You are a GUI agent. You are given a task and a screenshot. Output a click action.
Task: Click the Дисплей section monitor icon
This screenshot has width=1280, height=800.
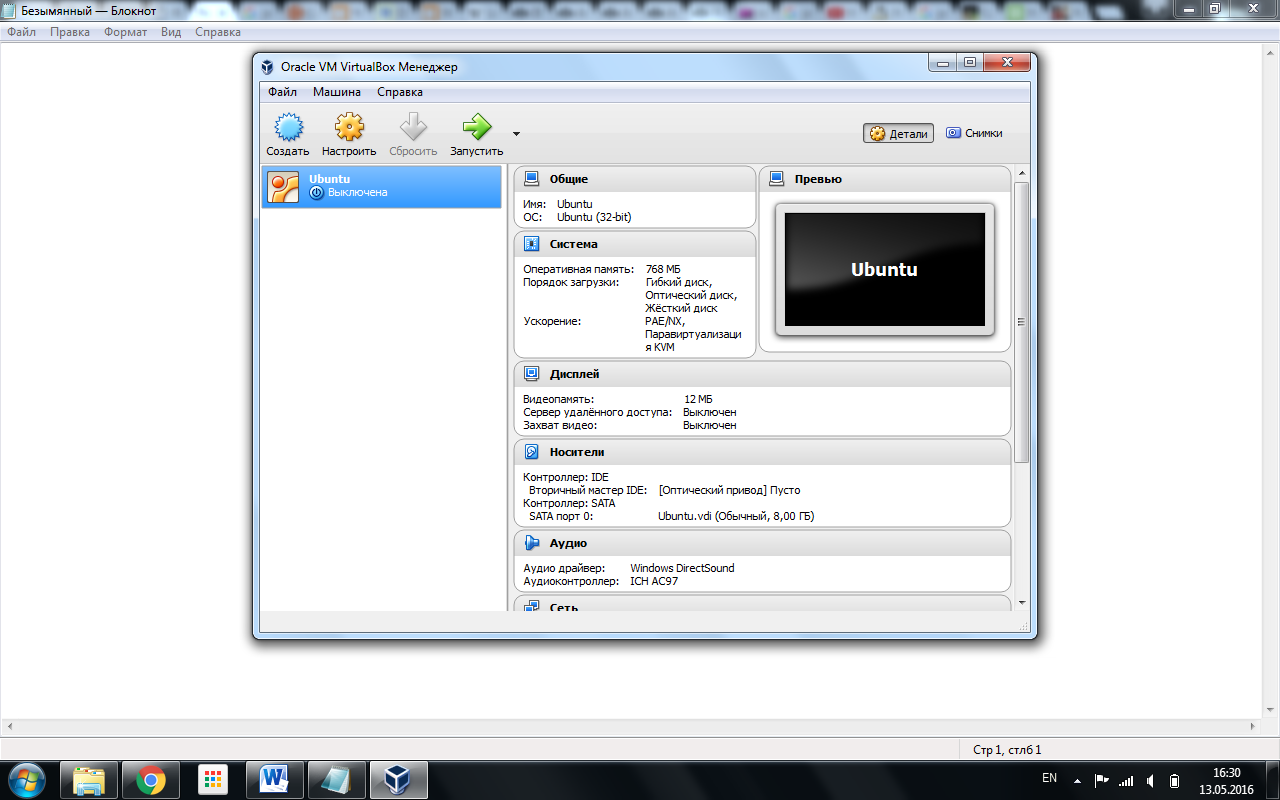532,374
